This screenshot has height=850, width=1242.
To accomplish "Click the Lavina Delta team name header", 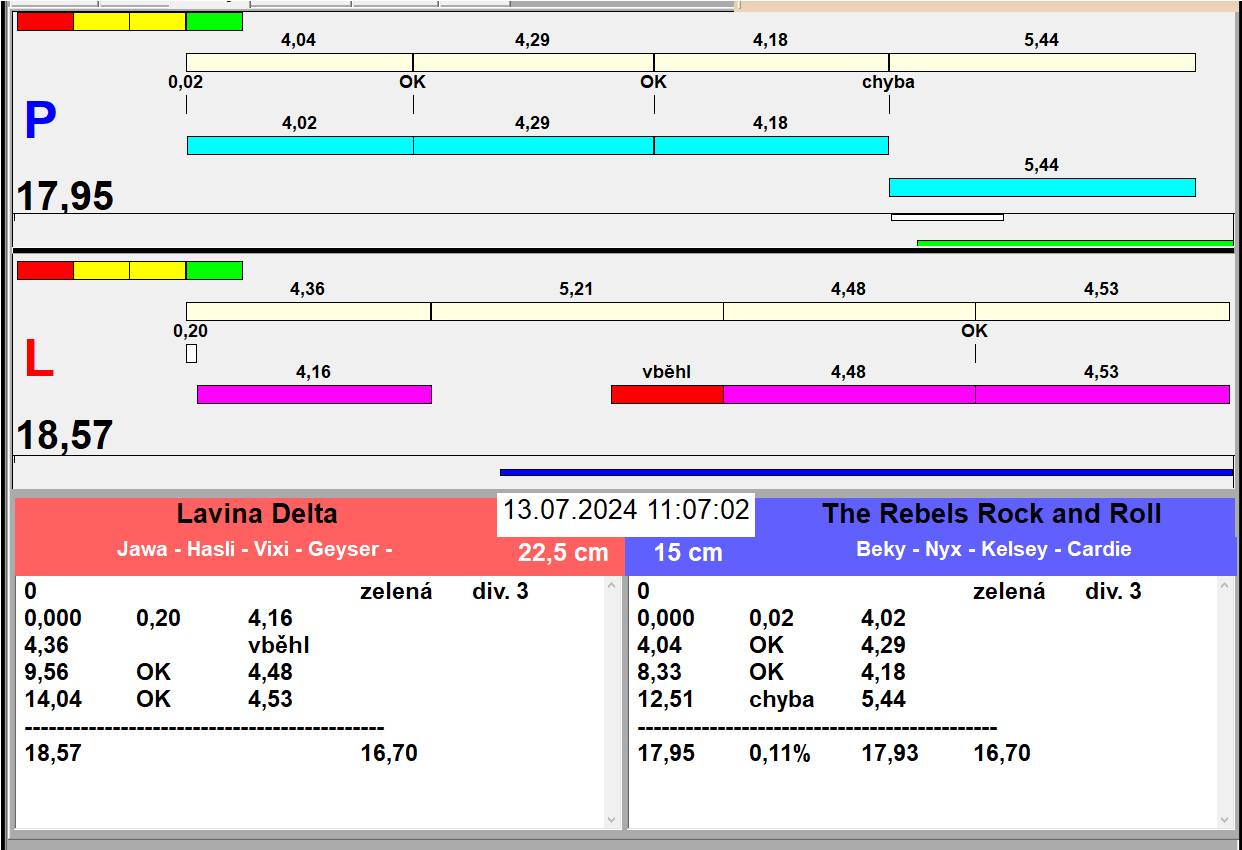I will pos(257,514).
